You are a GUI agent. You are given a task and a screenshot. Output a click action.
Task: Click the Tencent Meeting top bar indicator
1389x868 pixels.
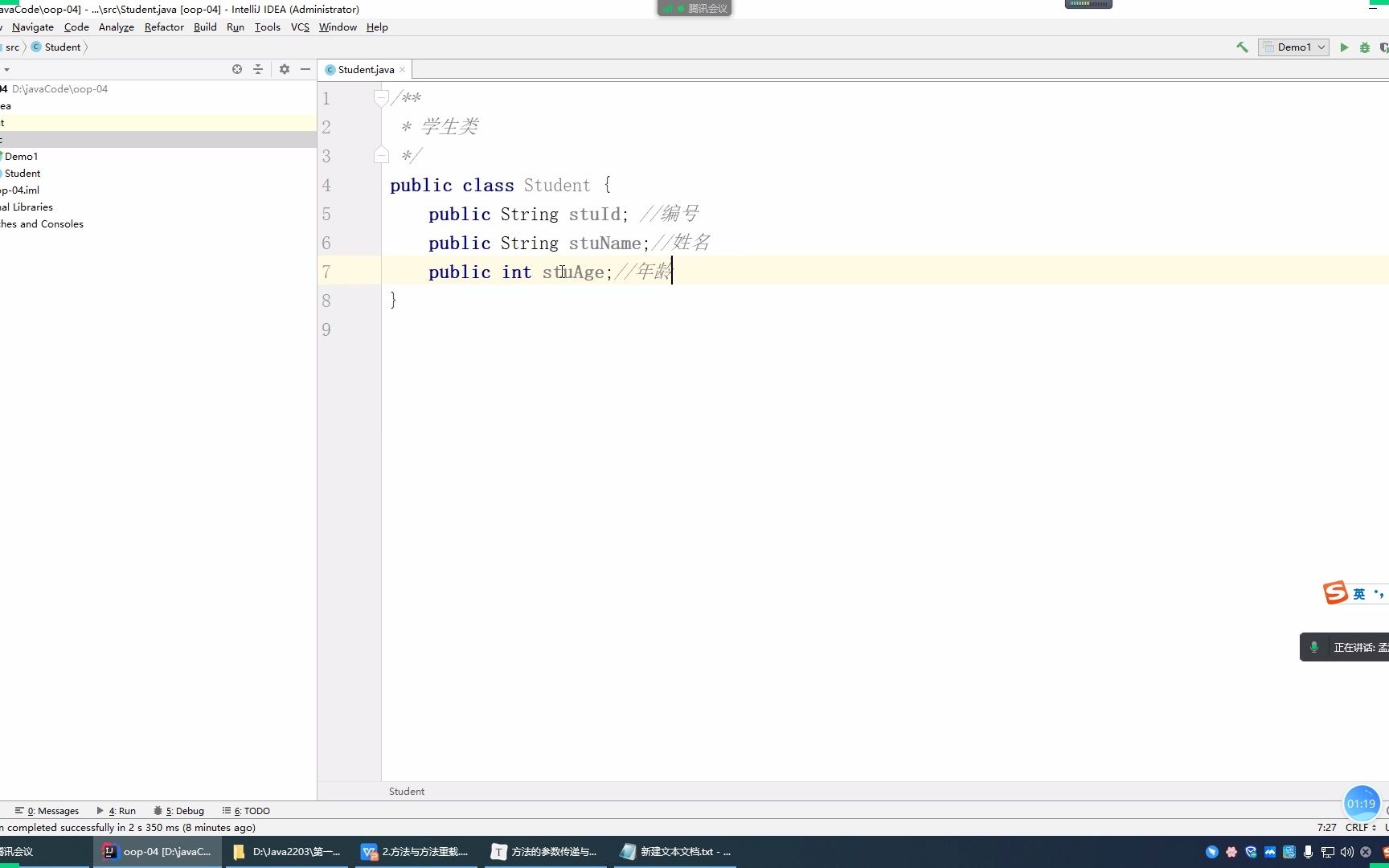(694, 8)
